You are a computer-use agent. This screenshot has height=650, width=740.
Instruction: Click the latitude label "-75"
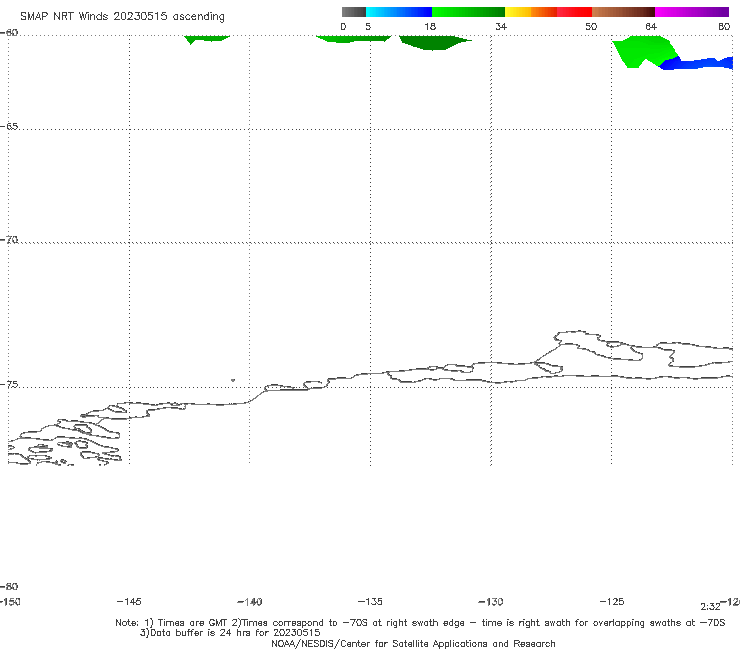[x=9, y=385]
